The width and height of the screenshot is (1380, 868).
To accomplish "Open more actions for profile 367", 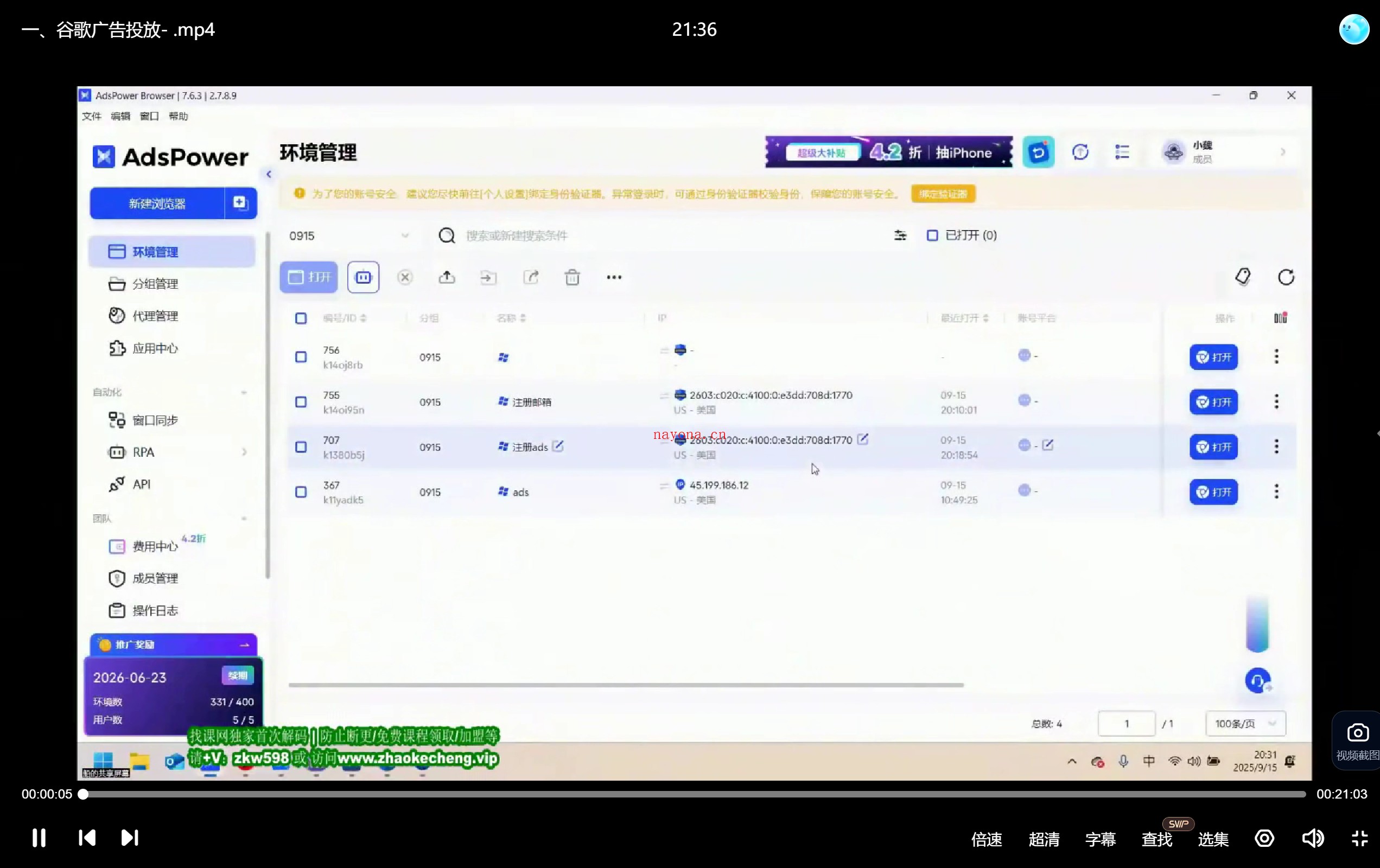I will coord(1276,492).
